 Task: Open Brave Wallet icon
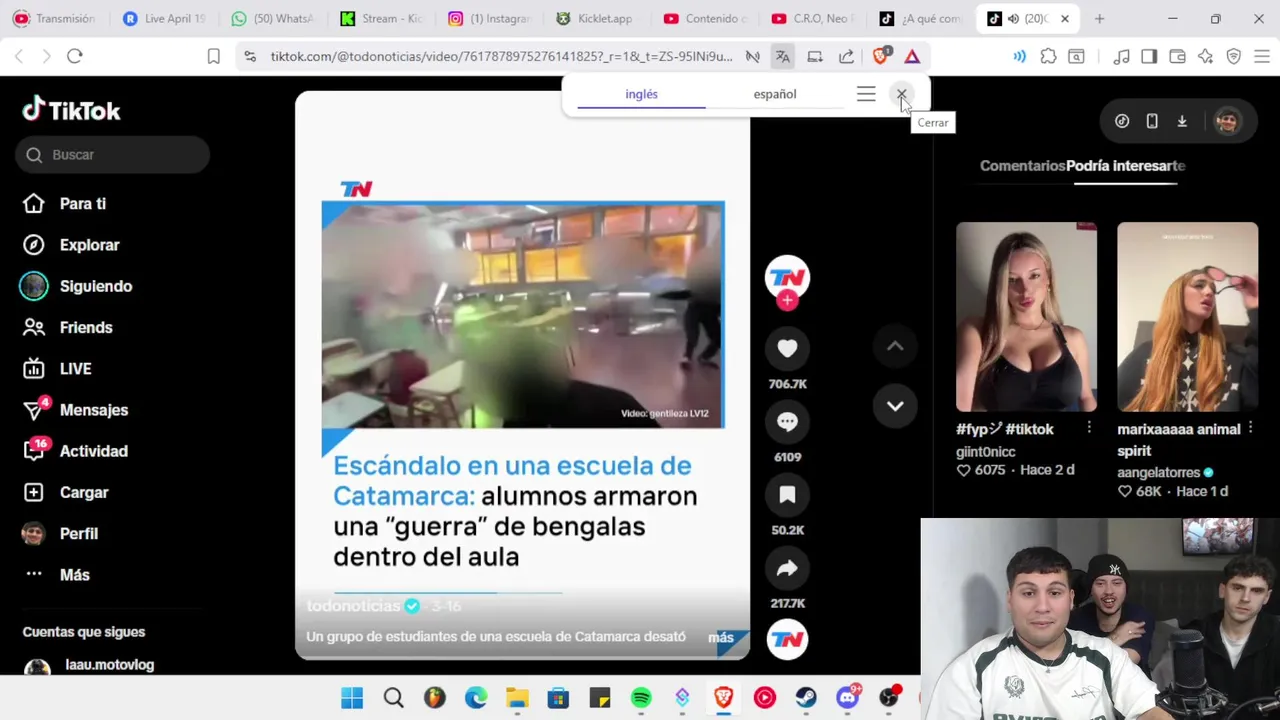pos(1177,56)
